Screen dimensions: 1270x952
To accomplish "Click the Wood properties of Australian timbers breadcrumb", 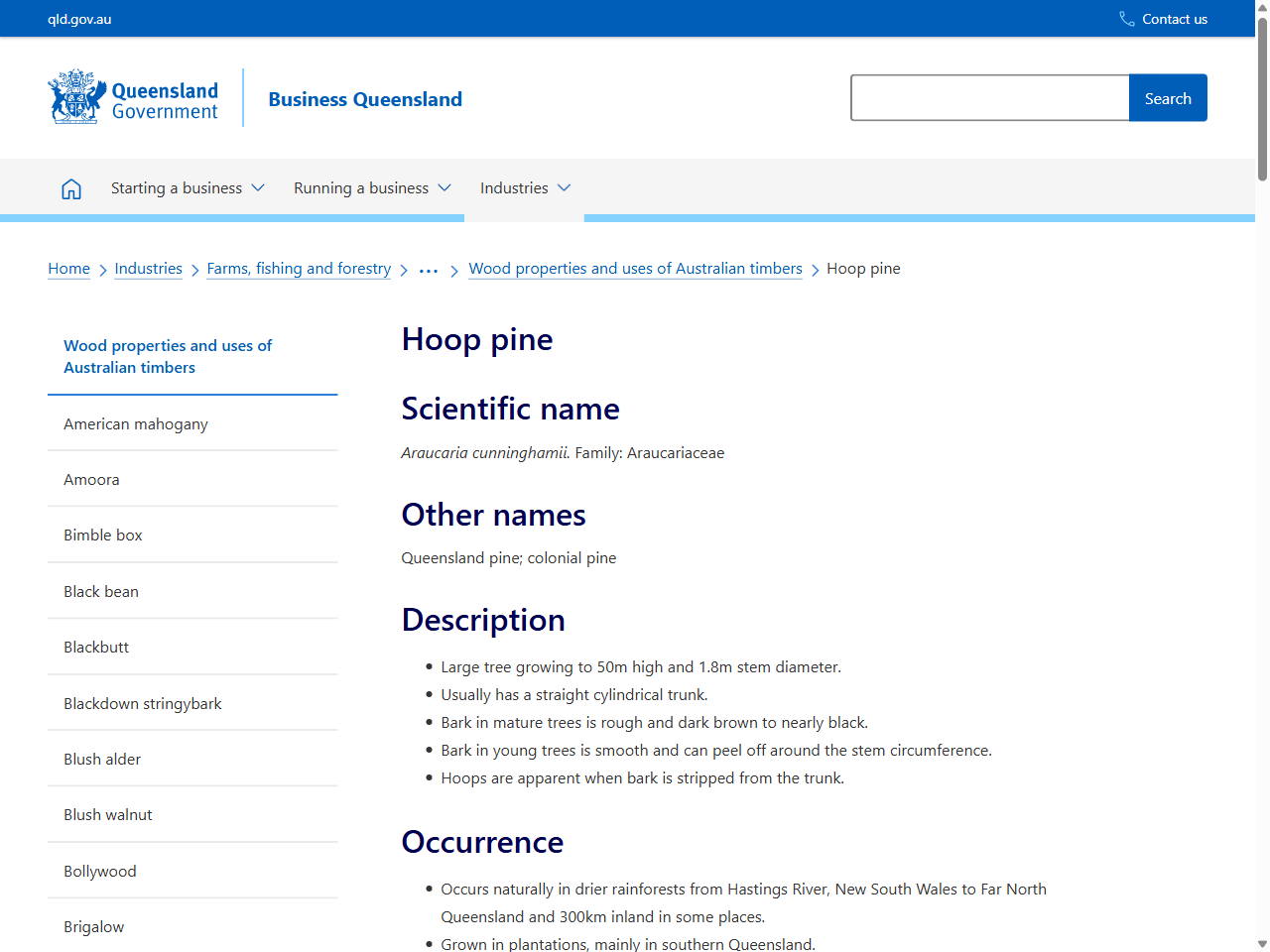I will pos(635,269).
